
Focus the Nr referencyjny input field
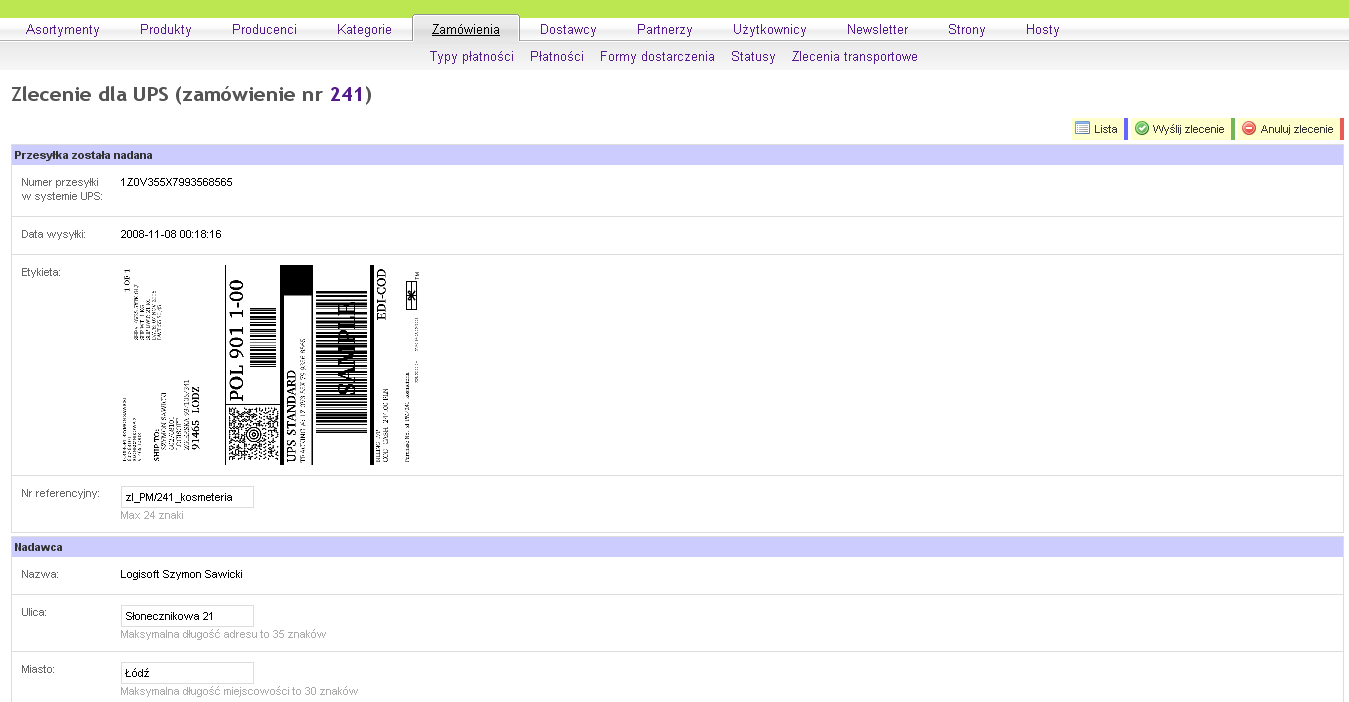click(187, 497)
